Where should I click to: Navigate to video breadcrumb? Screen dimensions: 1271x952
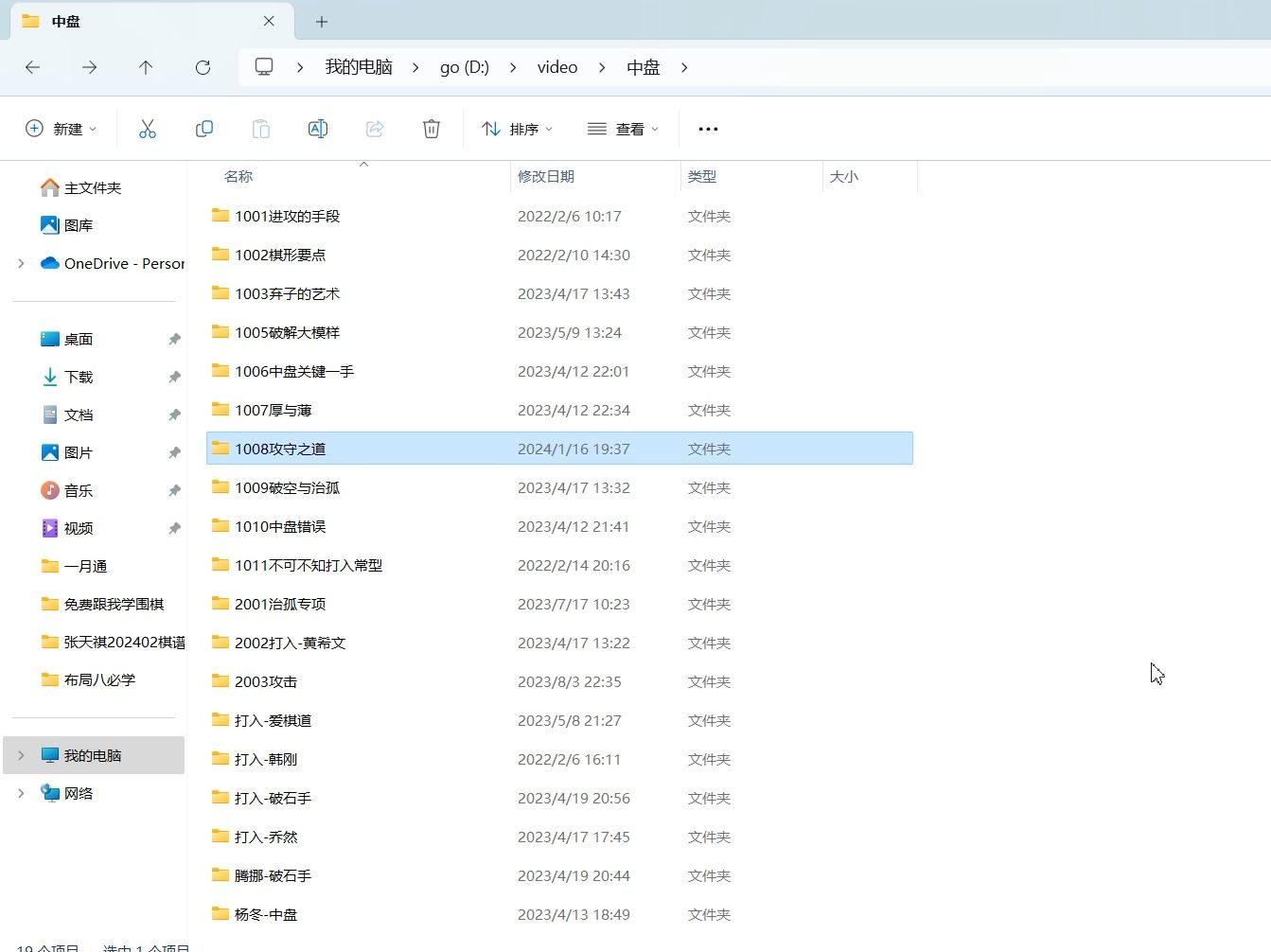tap(557, 67)
